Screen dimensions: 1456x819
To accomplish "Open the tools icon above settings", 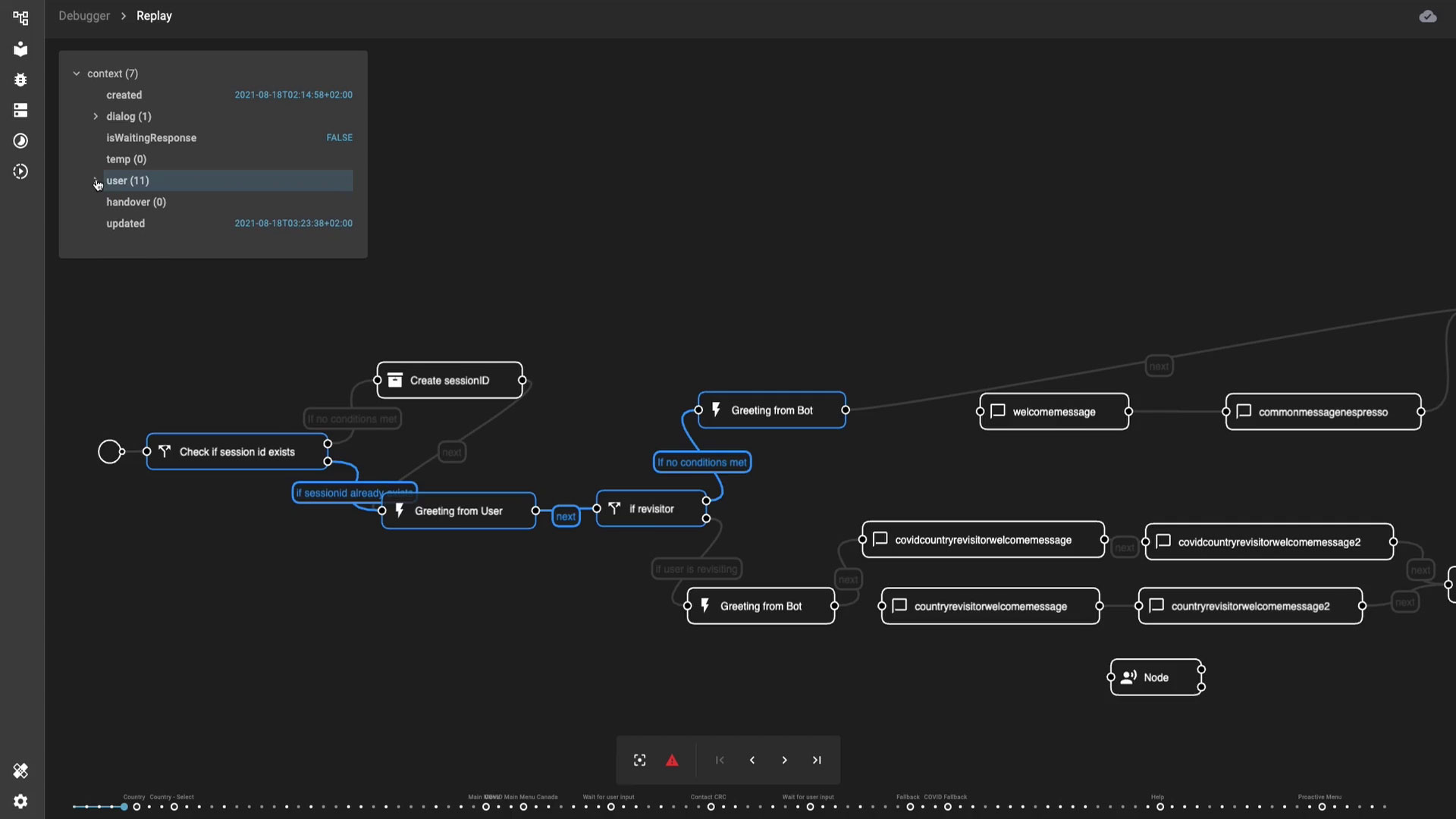I will pos(20,771).
